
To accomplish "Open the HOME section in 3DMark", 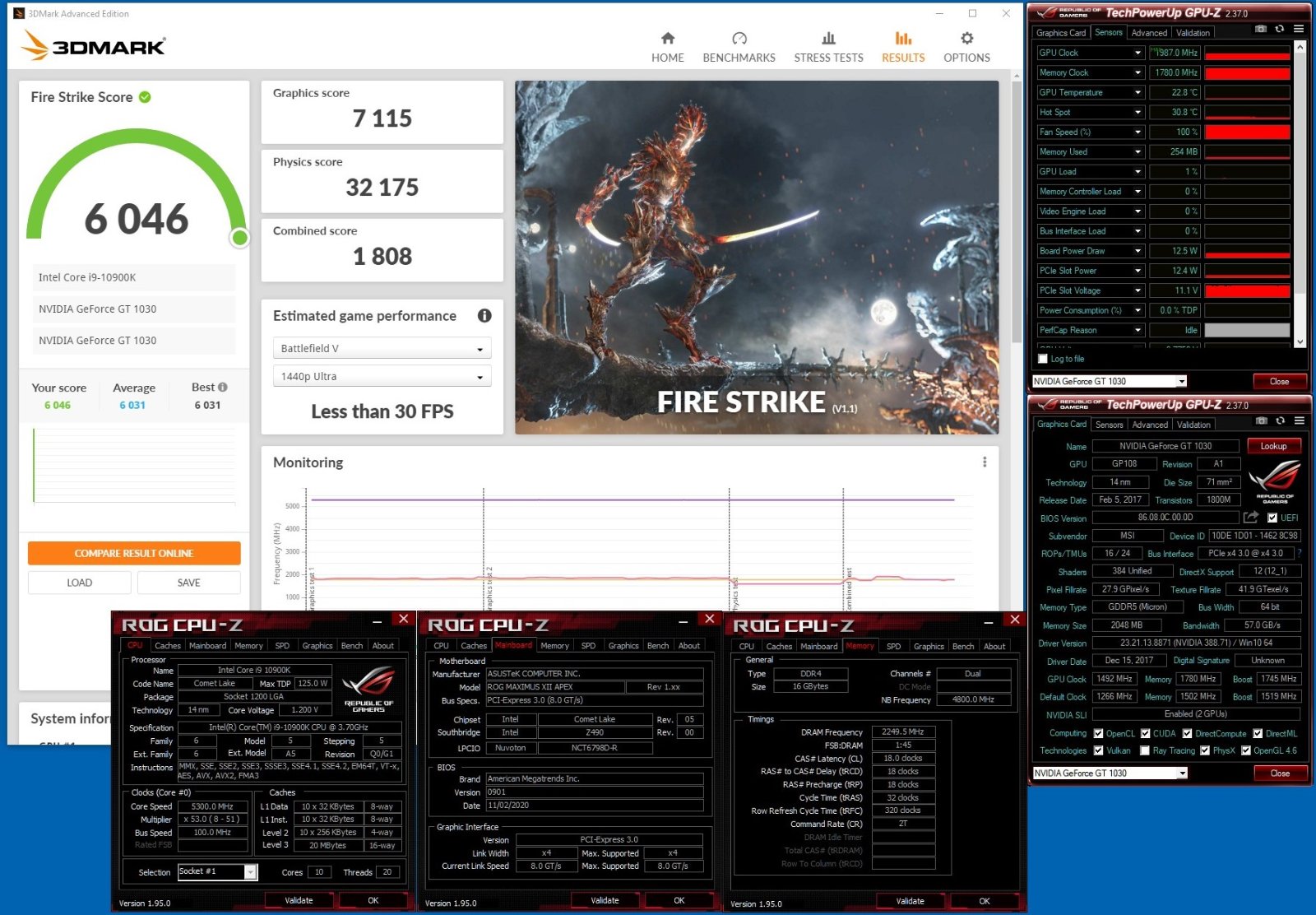I will coord(667,48).
